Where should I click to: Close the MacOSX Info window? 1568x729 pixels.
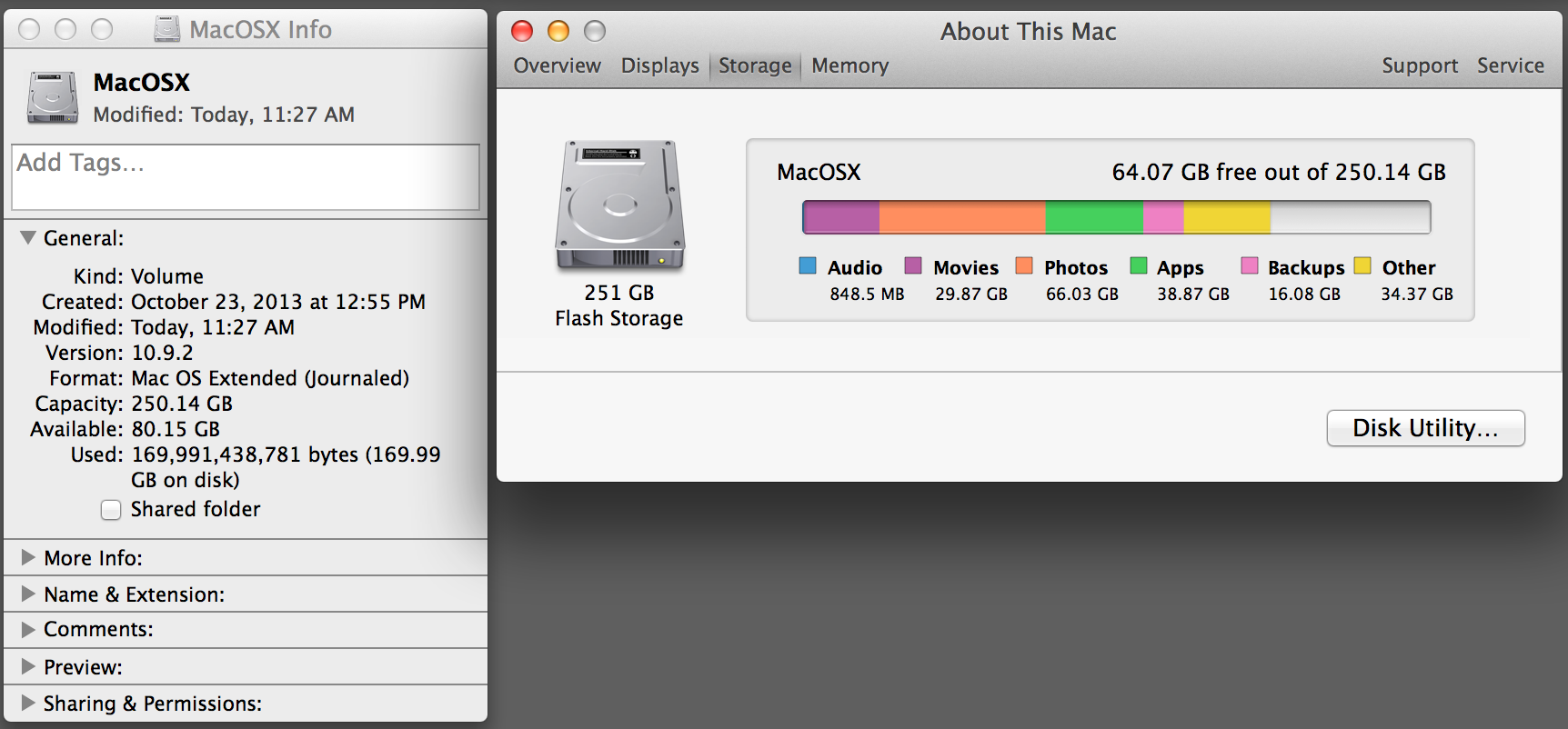coord(29,30)
